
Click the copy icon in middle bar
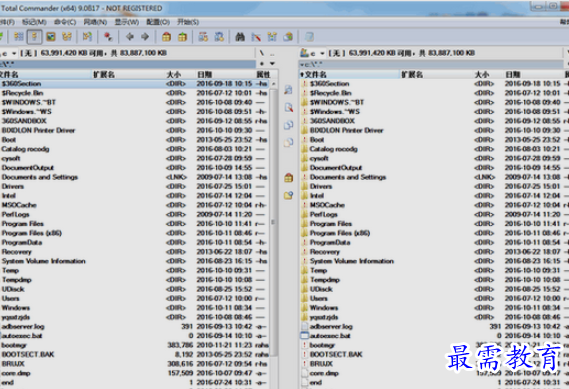click(x=288, y=124)
